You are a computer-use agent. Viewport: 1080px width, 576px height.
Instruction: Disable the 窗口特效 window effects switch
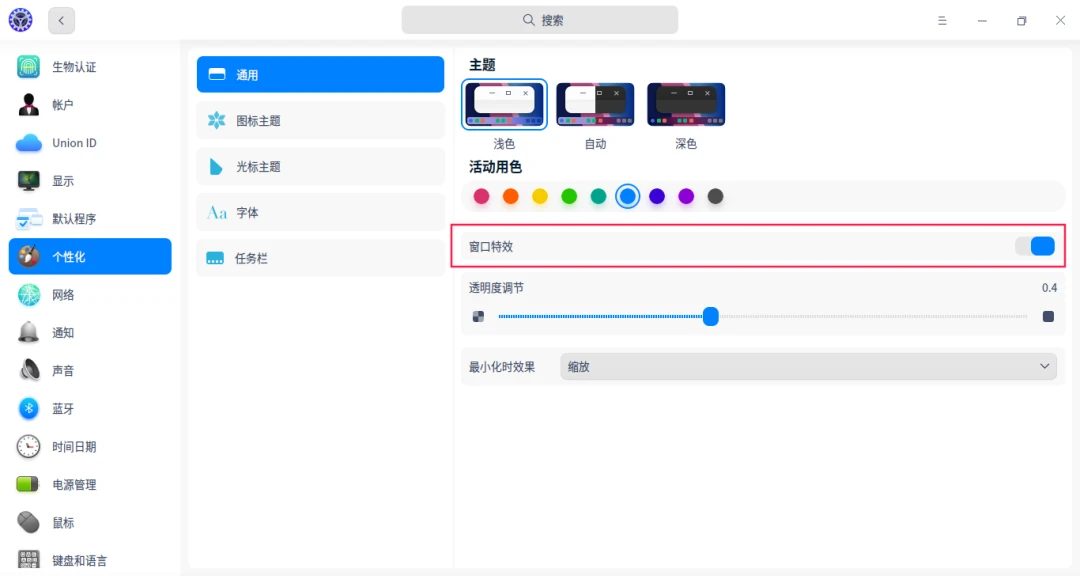click(1035, 245)
